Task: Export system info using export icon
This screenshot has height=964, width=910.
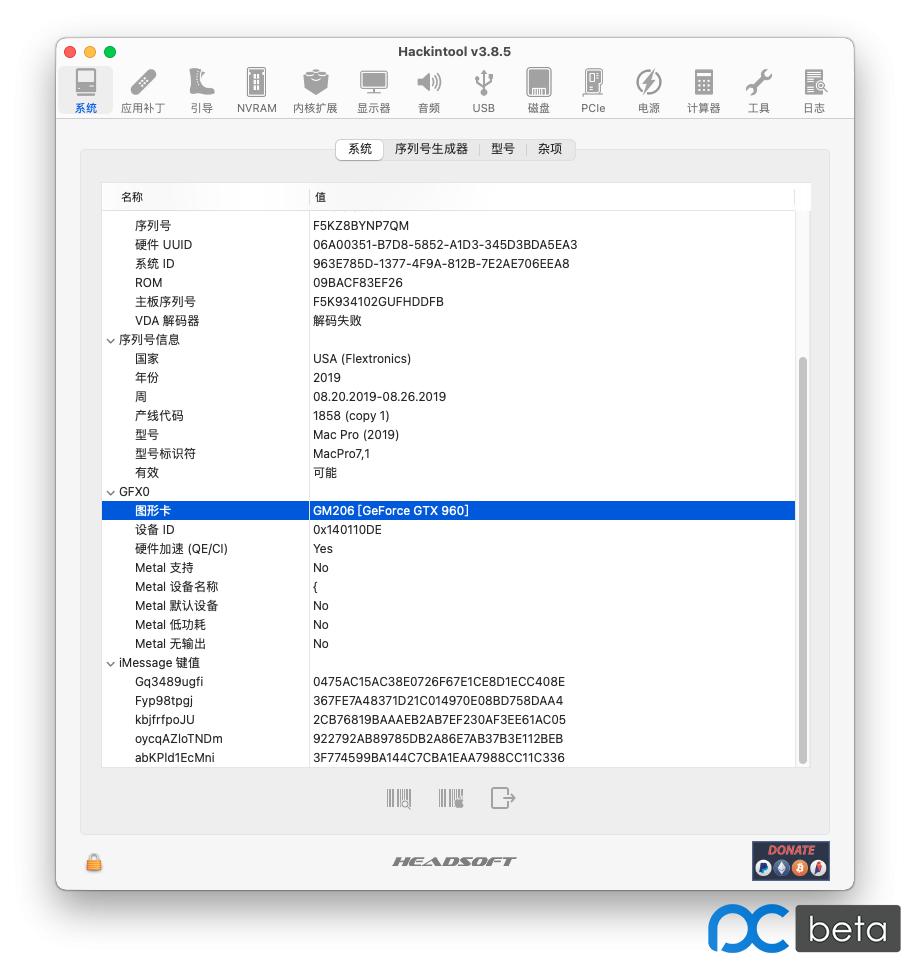Action: tap(502, 797)
